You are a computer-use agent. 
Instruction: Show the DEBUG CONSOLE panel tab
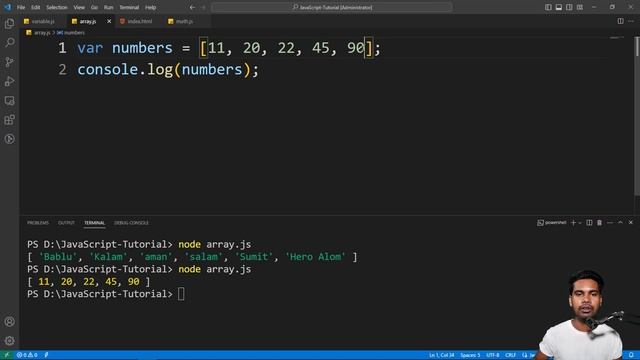point(131,223)
